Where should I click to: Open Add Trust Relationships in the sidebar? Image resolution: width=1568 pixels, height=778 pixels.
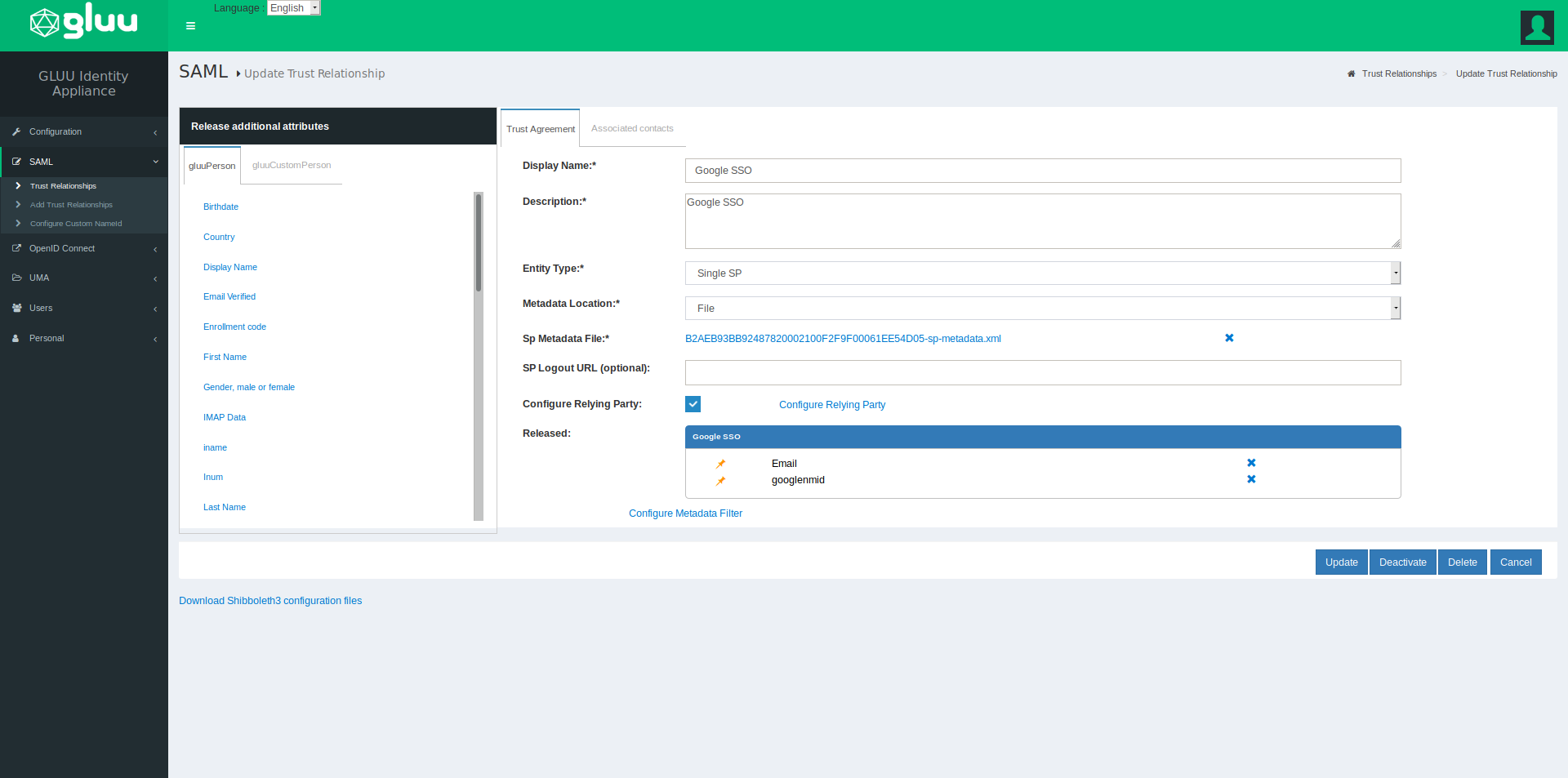(71, 205)
